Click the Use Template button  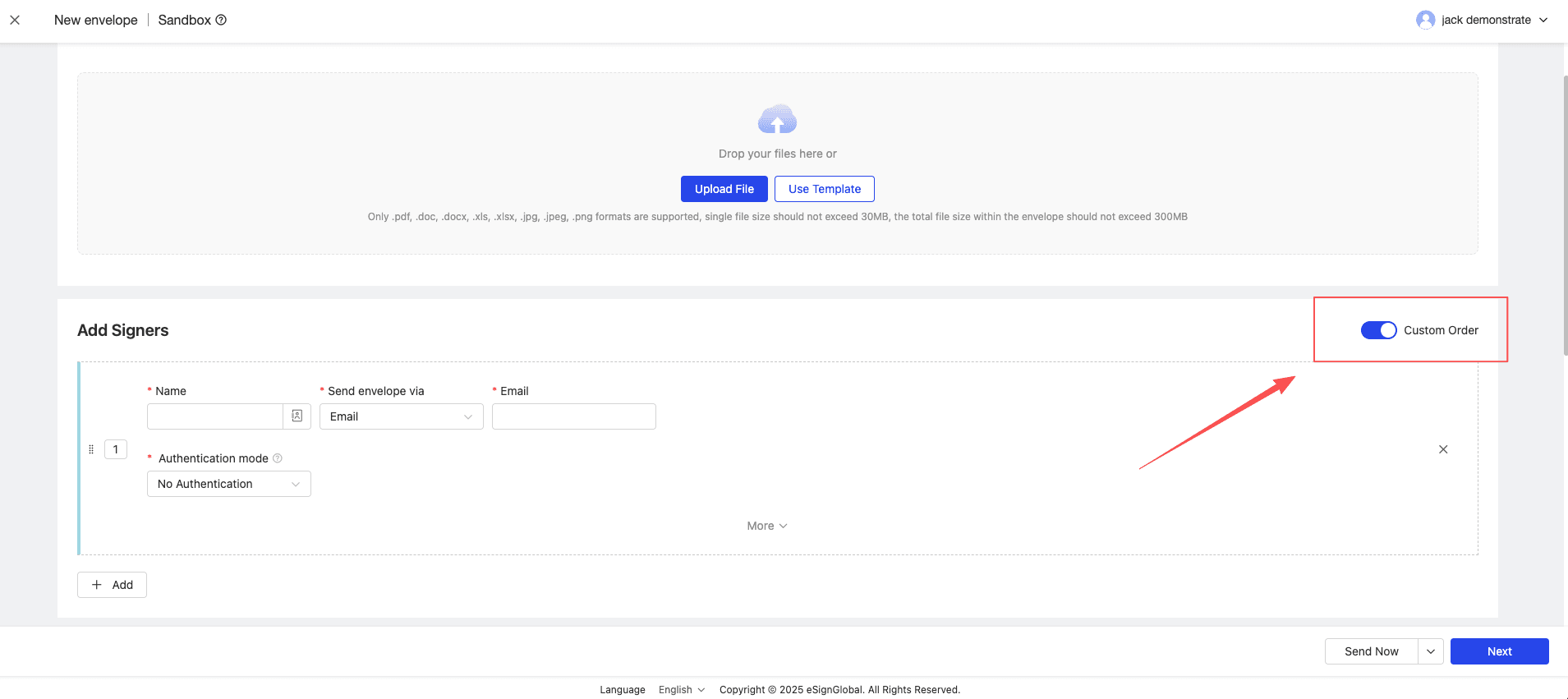tap(824, 189)
